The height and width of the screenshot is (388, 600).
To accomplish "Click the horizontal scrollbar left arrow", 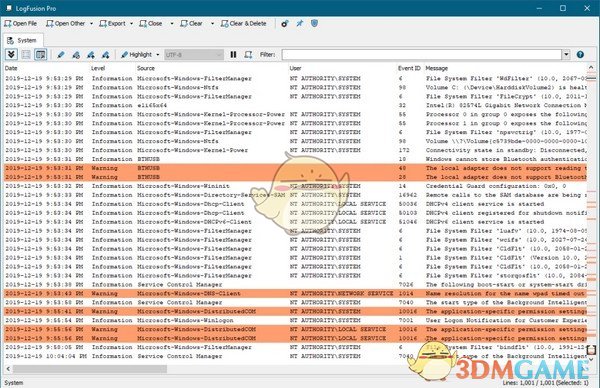I will pyautogui.click(x=8, y=369).
